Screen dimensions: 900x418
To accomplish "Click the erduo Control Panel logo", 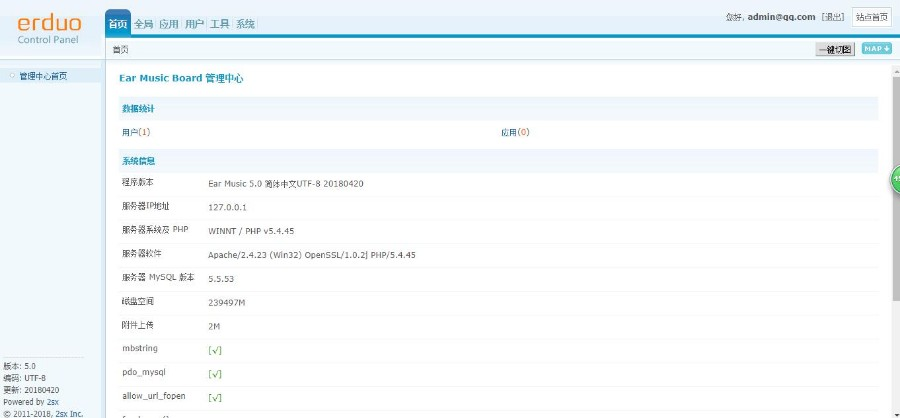I will [x=49, y=29].
